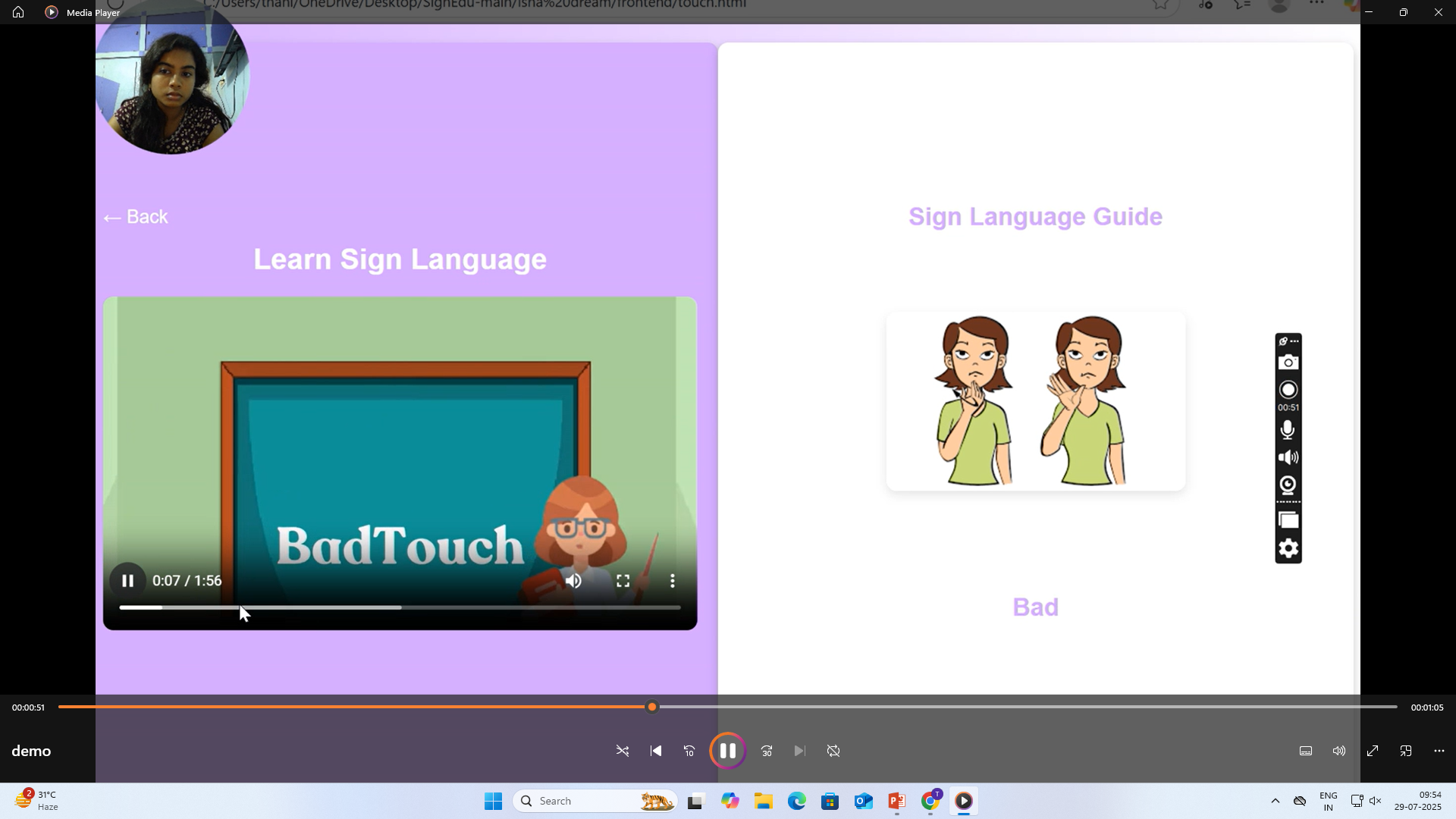The width and height of the screenshot is (1456, 819).
Task: Pause the Media Player playback
Action: (x=727, y=751)
